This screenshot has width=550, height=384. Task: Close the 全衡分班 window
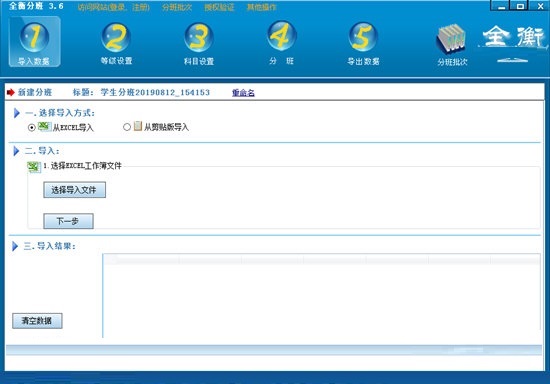coord(540,6)
